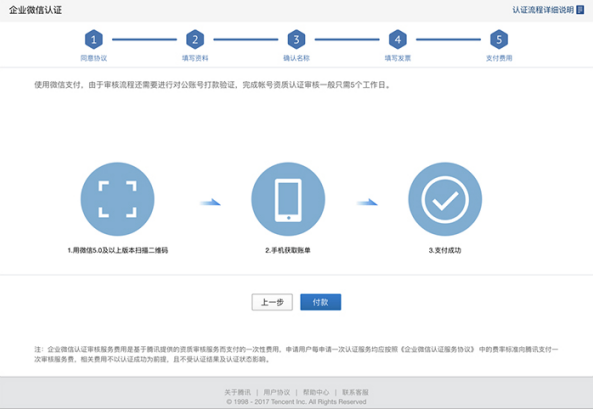Click the step 3 hexagon icon
The height and width of the screenshot is (409, 593).
(296, 39)
